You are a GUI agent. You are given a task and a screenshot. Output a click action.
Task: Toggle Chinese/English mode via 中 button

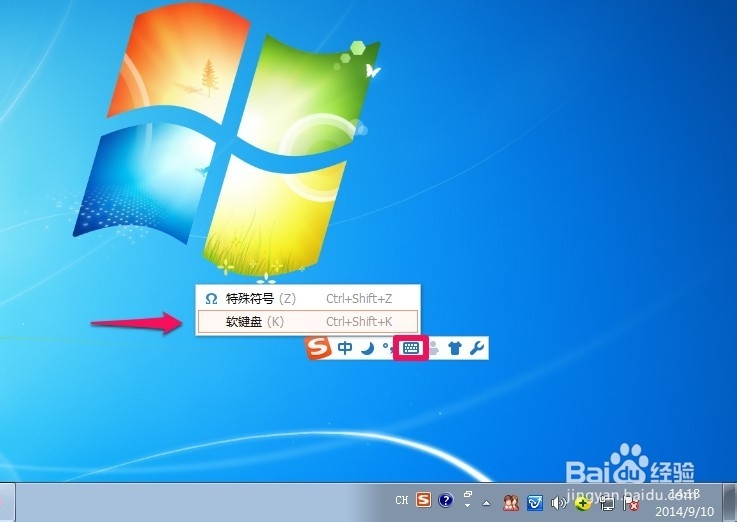pos(345,348)
